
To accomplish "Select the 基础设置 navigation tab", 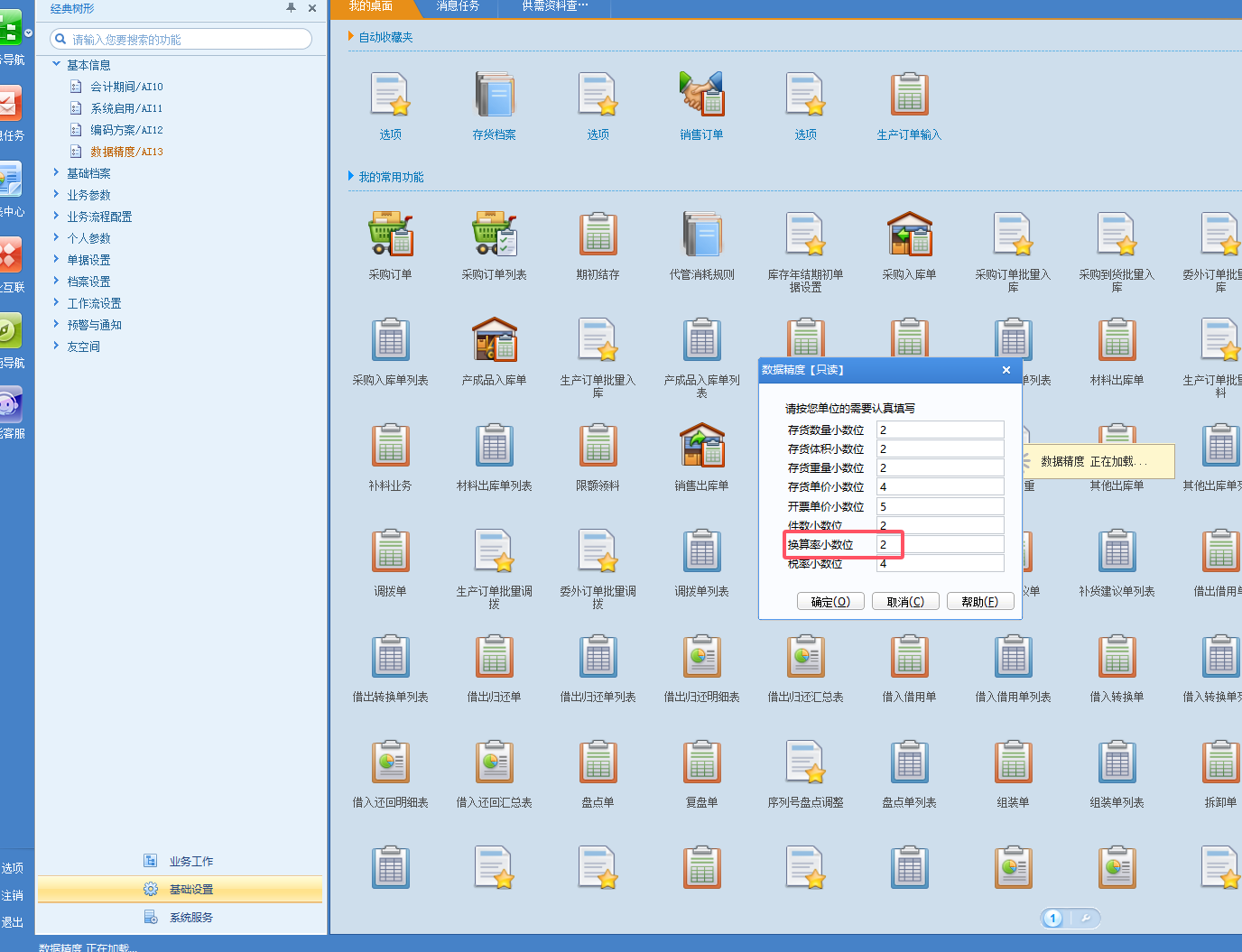I will [x=181, y=889].
